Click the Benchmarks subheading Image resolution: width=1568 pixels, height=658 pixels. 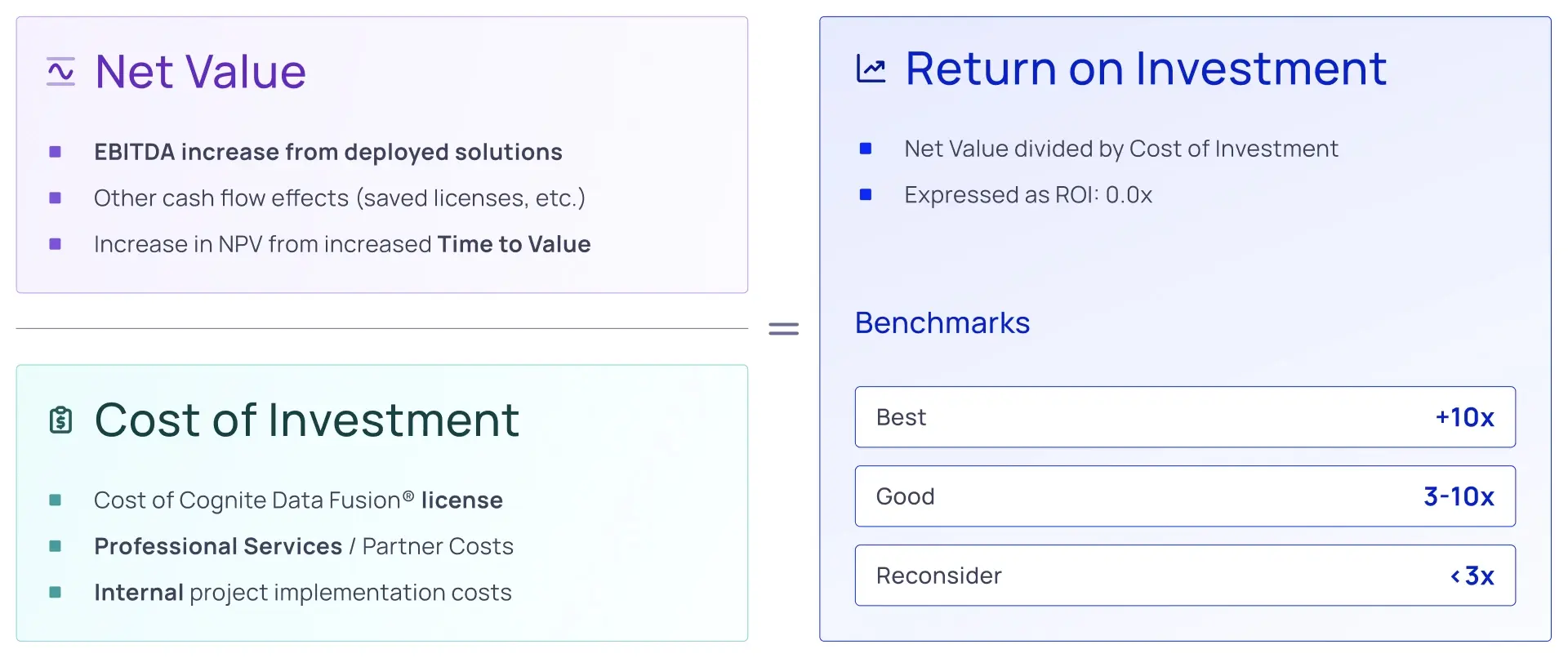(942, 323)
